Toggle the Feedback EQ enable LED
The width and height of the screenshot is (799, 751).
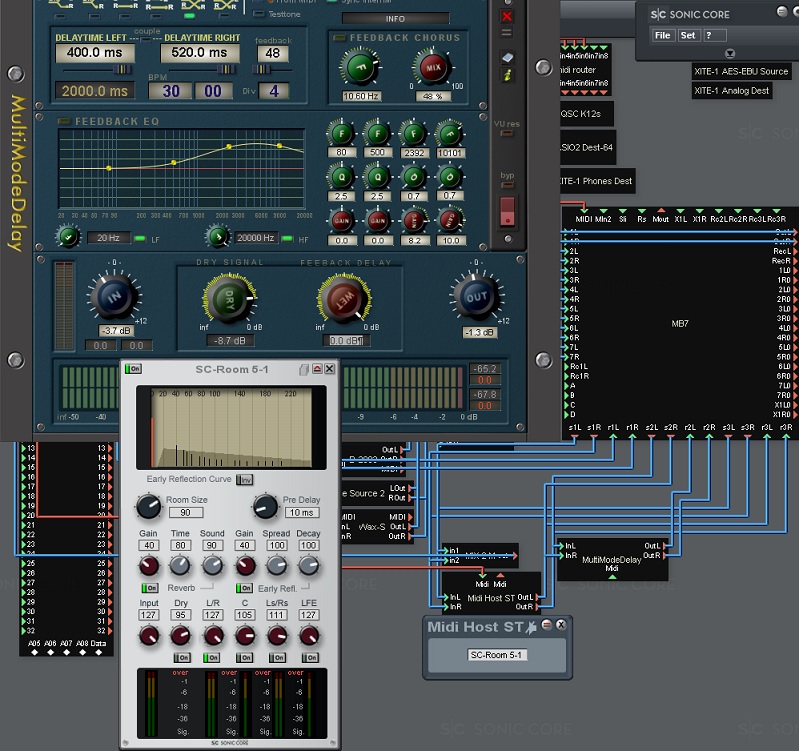(64, 121)
